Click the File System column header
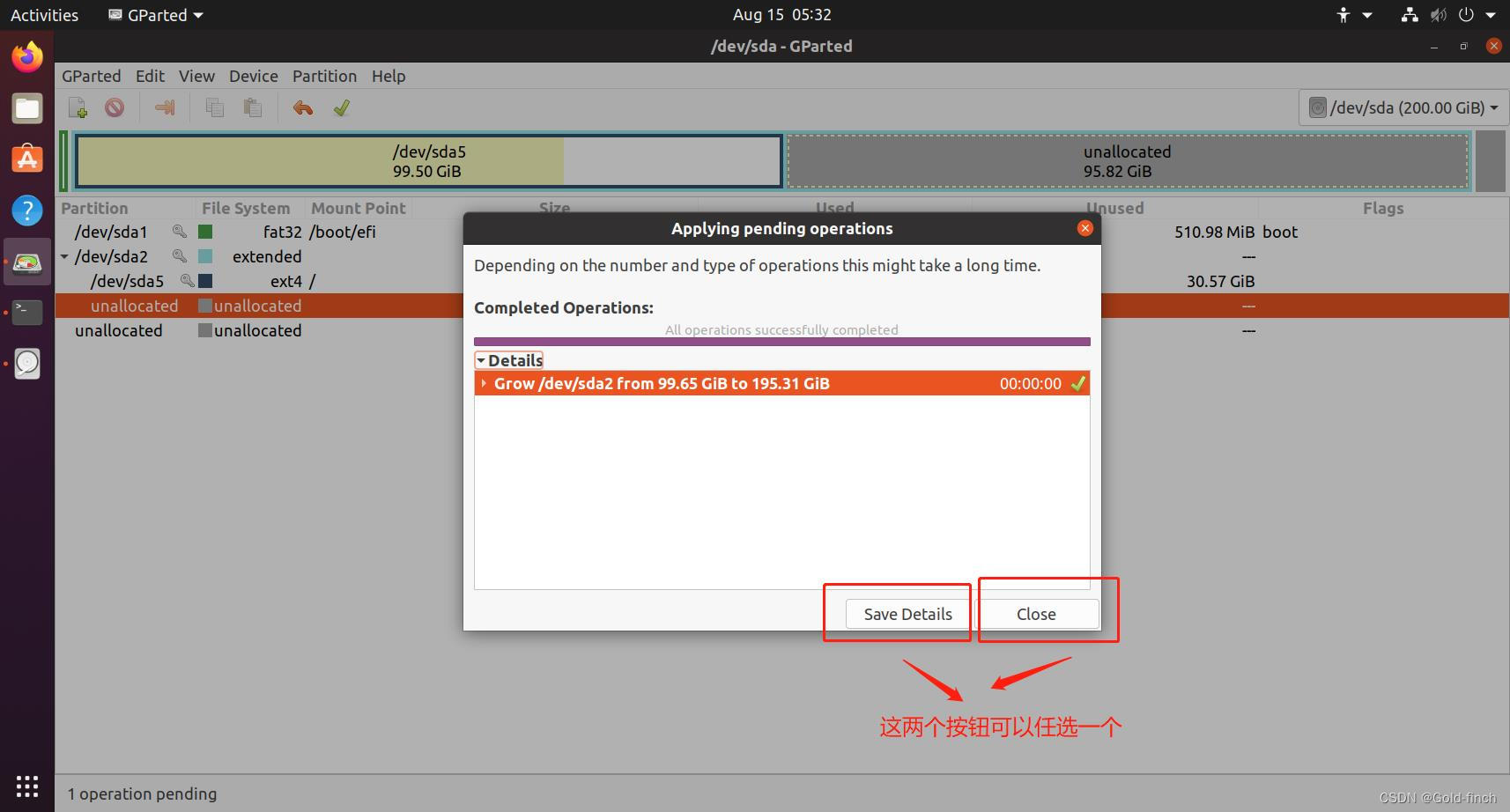The width and height of the screenshot is (1510, 812). click(x=246, y=209)
